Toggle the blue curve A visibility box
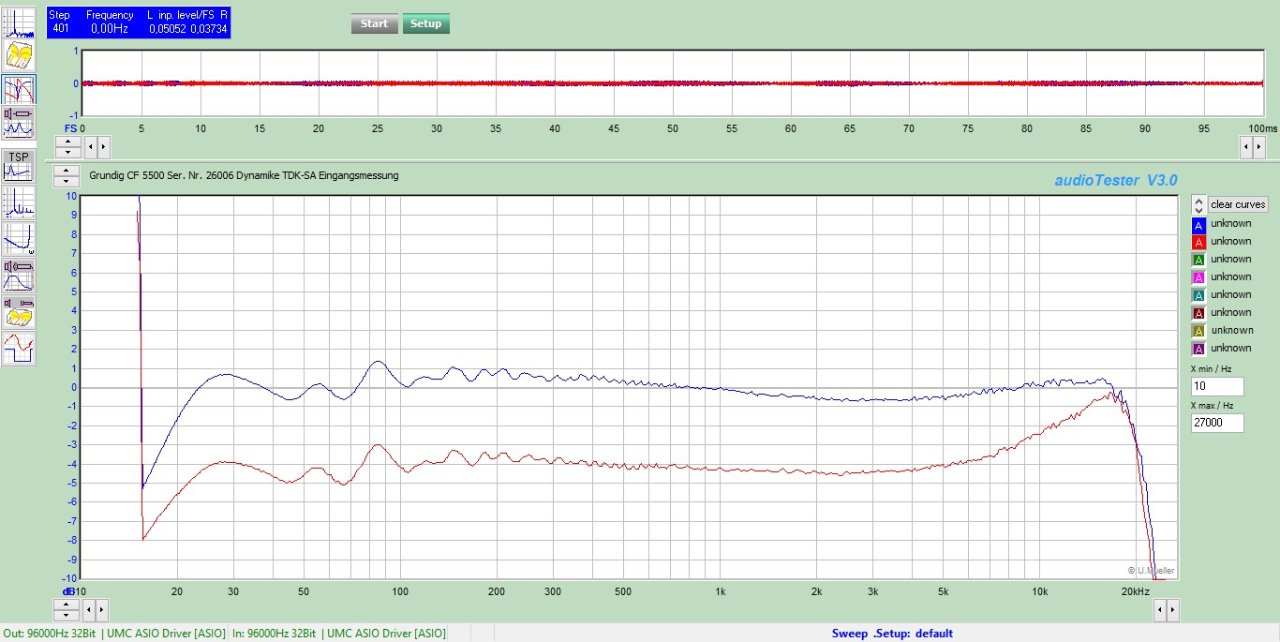 pyautogui.click(x=1199, y=224)
